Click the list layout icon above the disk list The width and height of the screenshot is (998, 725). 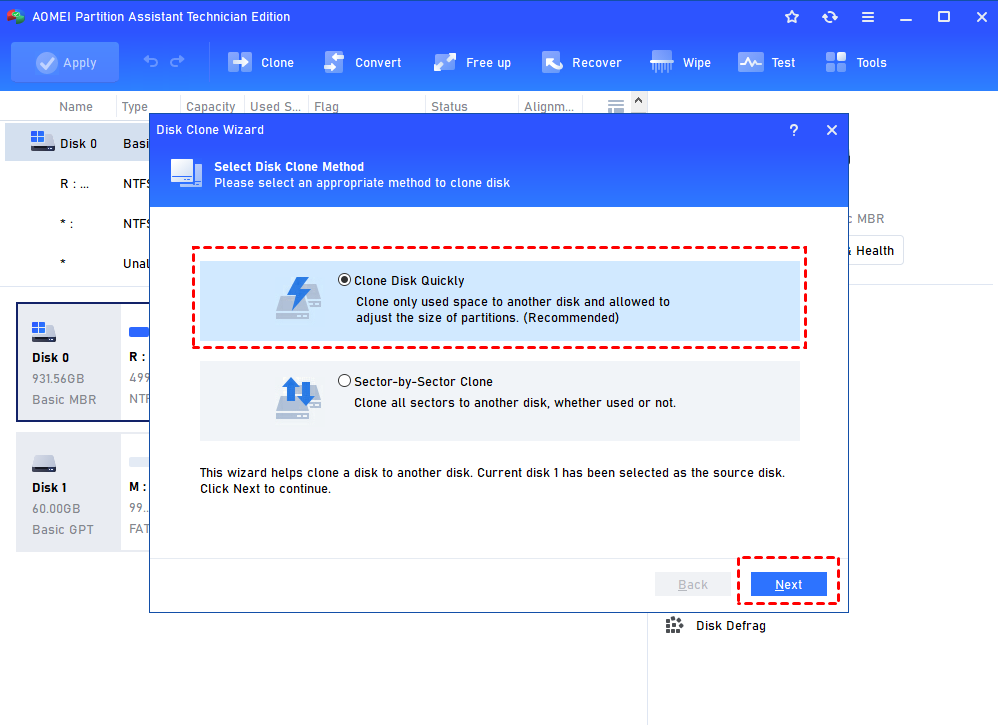coord(615,105)
